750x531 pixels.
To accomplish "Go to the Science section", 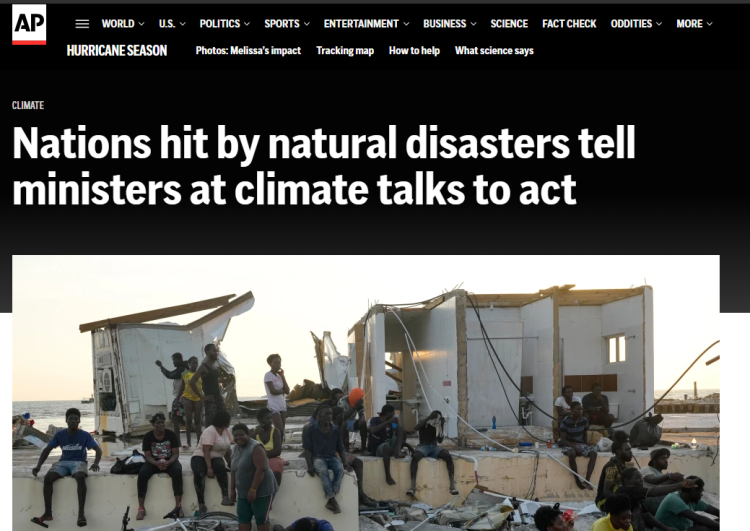I will (x=509, y=24).
